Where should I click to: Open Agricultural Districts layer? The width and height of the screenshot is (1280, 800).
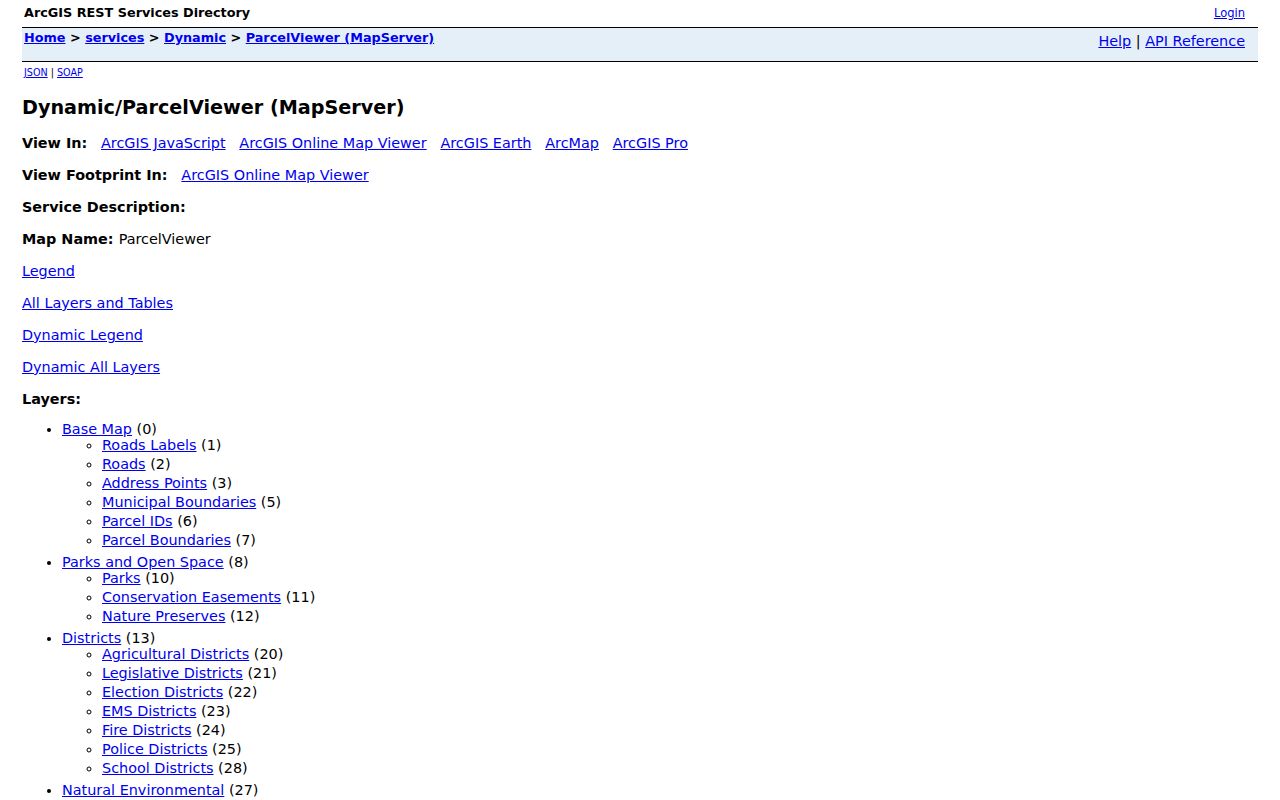(x=175, y=654)
